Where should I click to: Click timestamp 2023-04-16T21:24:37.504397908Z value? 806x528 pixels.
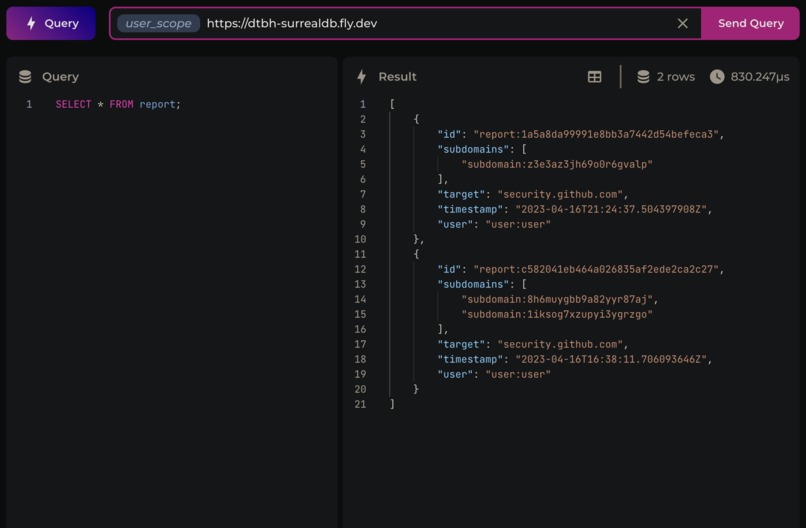coord(611,209)
